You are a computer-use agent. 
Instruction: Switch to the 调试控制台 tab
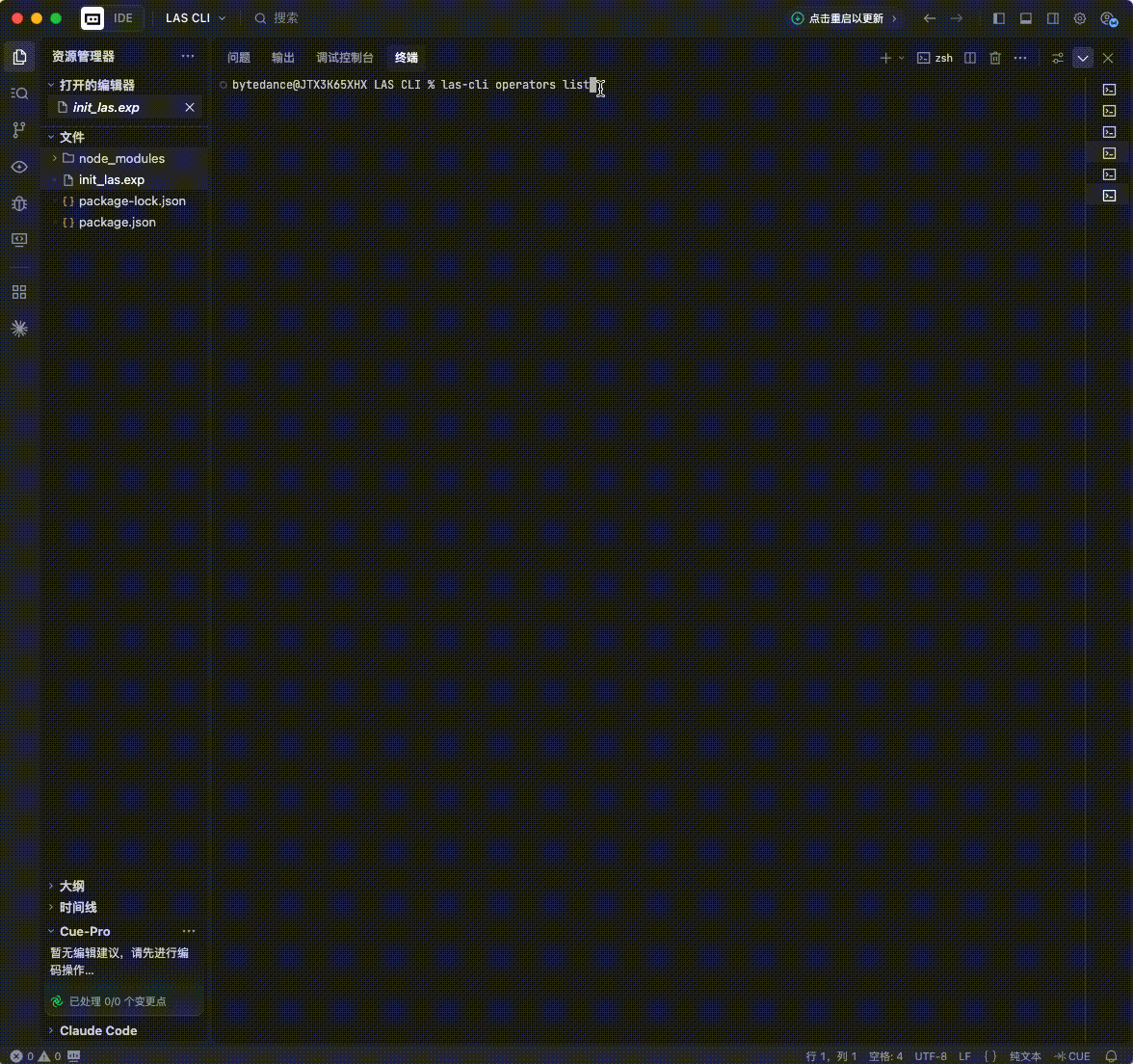pos(345,58)
